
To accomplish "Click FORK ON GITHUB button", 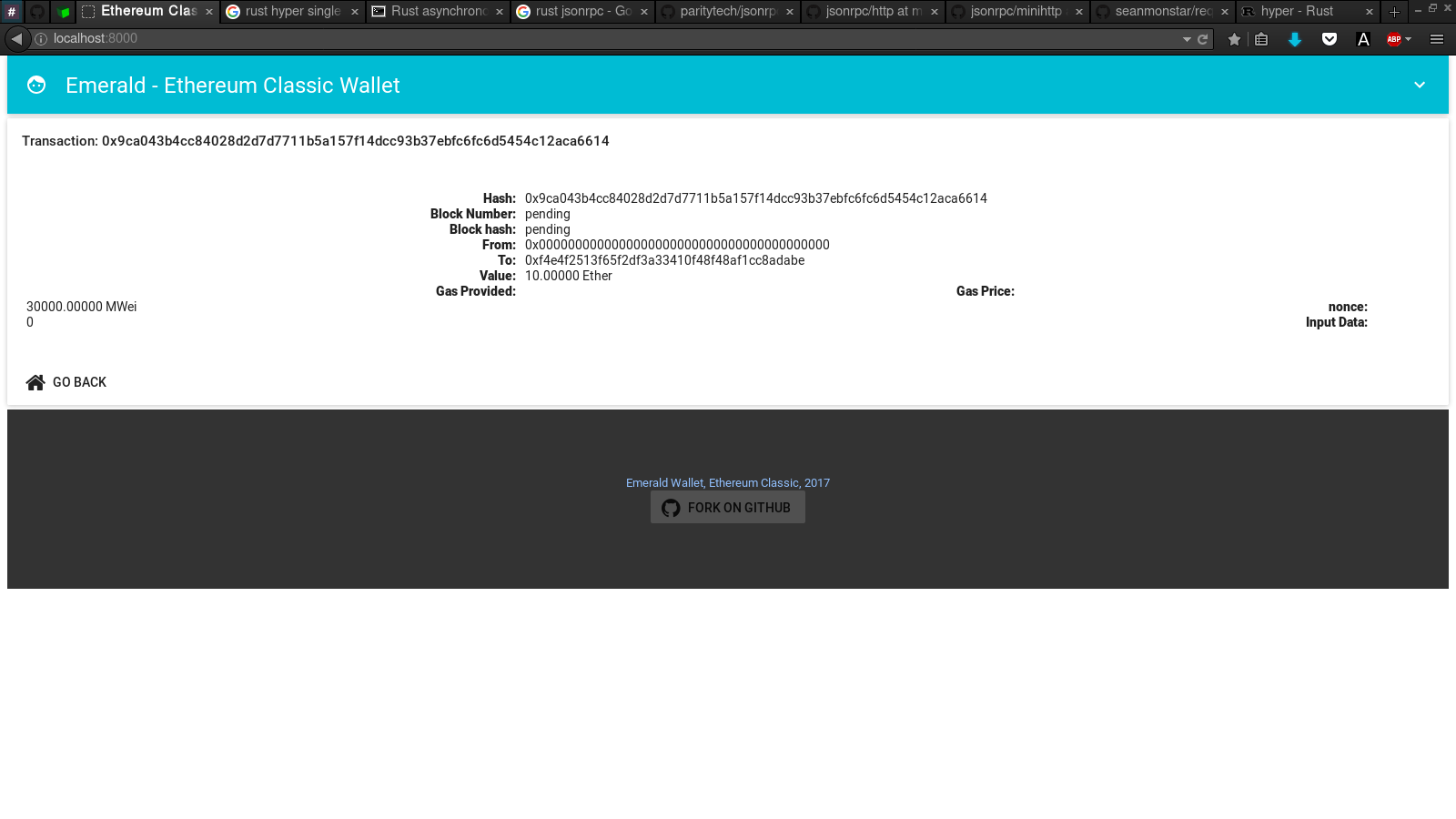I will pyautogui.click(x=728, y=508).
